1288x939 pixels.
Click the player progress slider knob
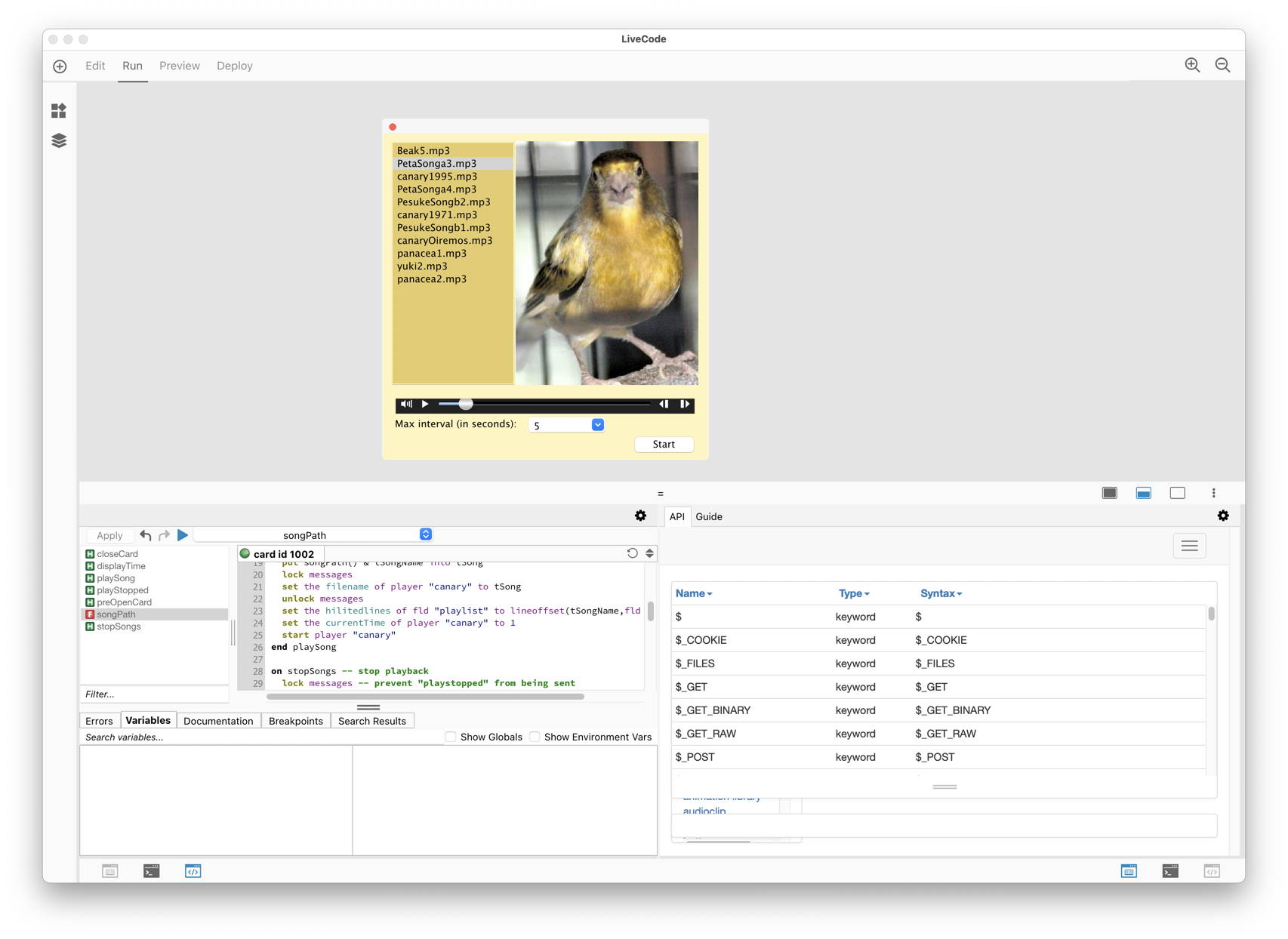pyautogui.click(x=466, y=404)
